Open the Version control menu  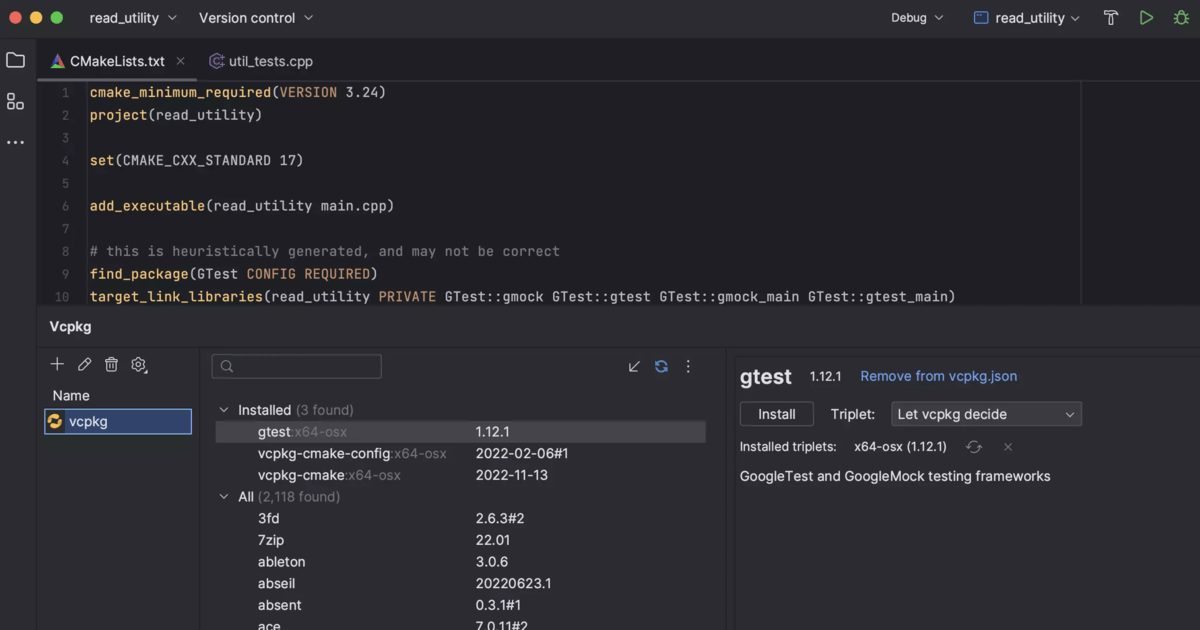pyautogui.click(x=255, y=17)
